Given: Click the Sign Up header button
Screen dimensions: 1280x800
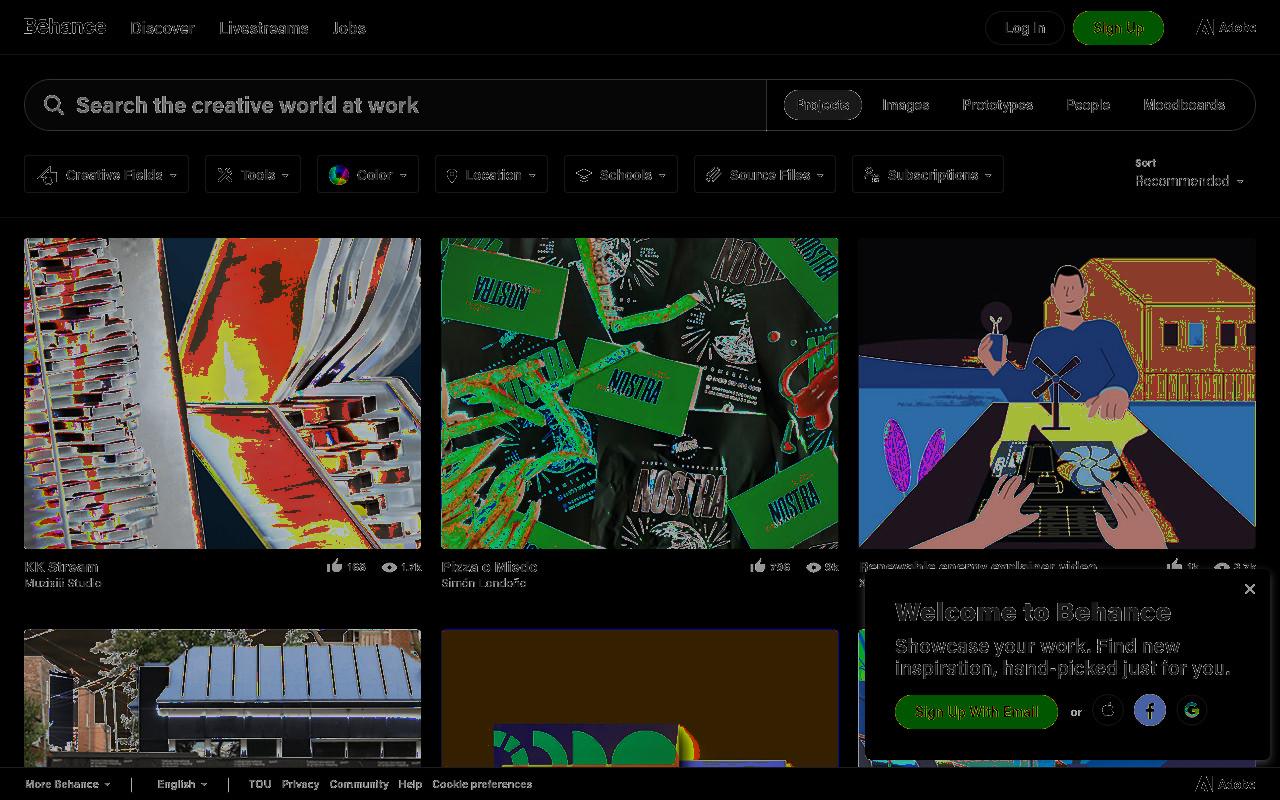Looking at the screenshot, I should pyautogui.click(x=1118, y=28).
